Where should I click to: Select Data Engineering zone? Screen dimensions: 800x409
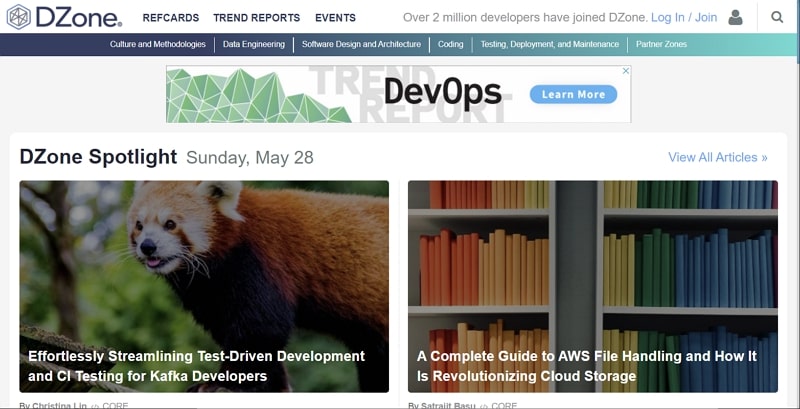[254, 44]
